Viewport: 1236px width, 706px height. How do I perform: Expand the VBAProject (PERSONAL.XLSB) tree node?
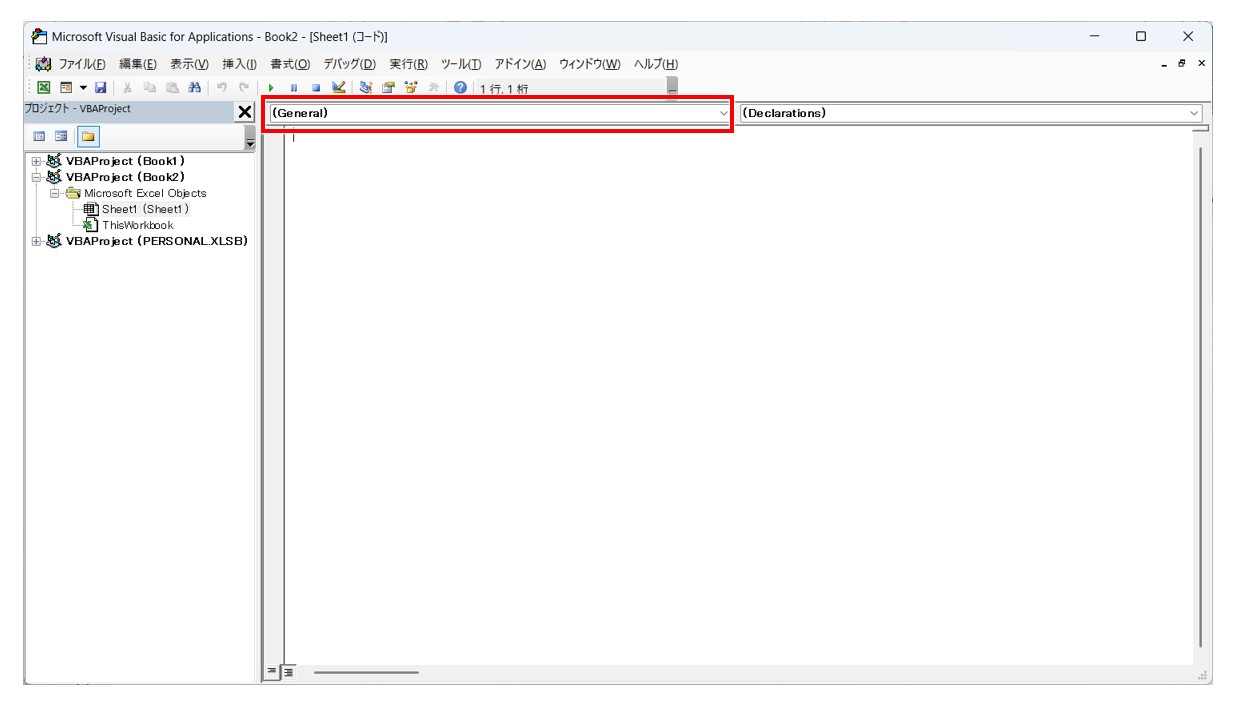(36, 241)
